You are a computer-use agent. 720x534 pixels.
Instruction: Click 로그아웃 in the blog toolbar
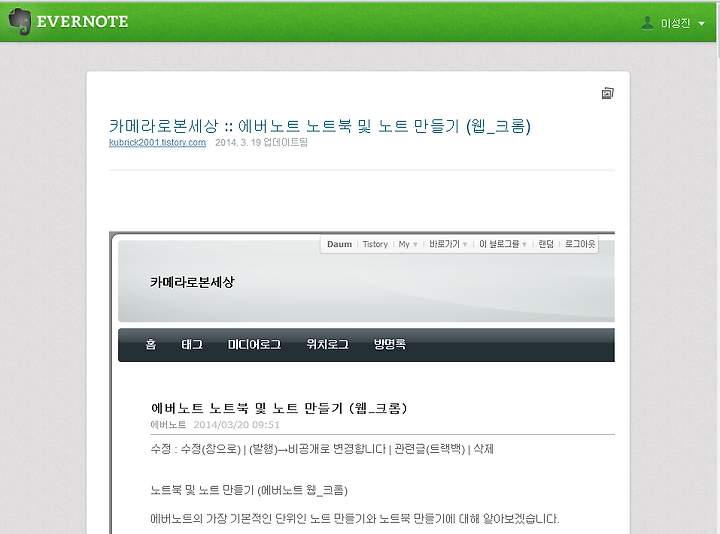[x=580, y=244]
